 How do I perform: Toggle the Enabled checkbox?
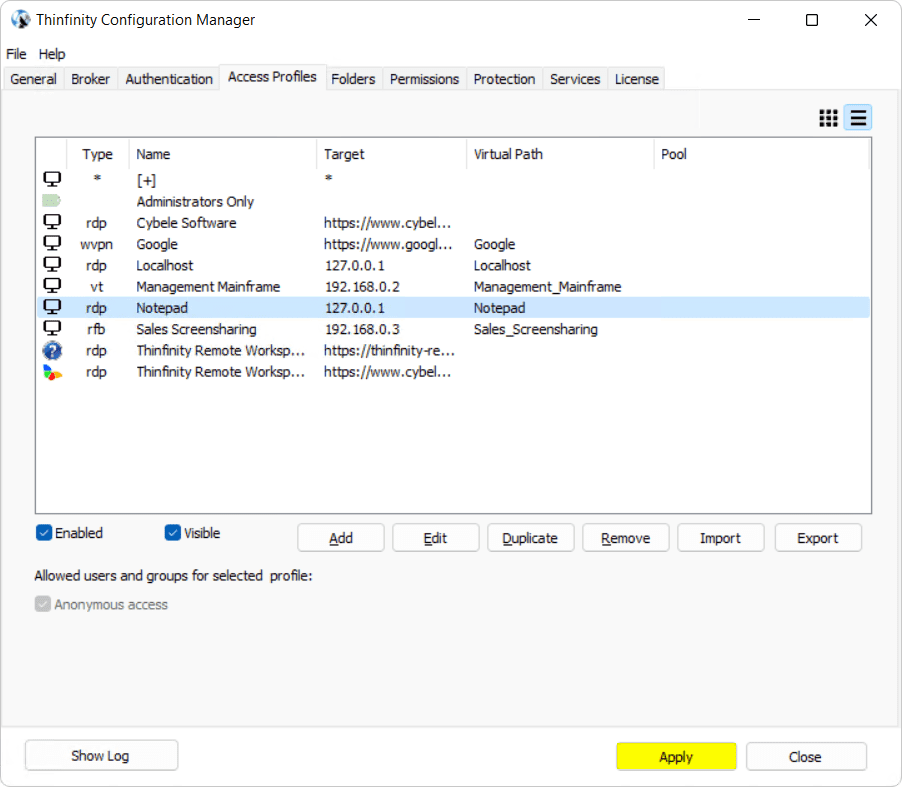coord(44,533)
